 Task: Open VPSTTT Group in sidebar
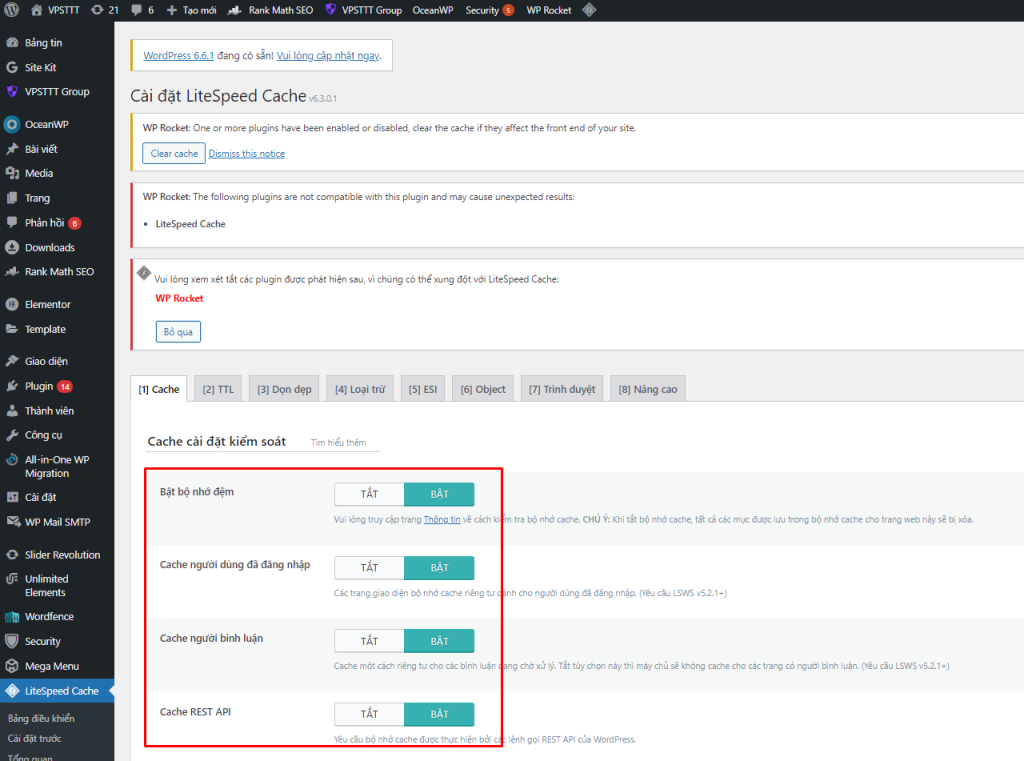[57, 91]
